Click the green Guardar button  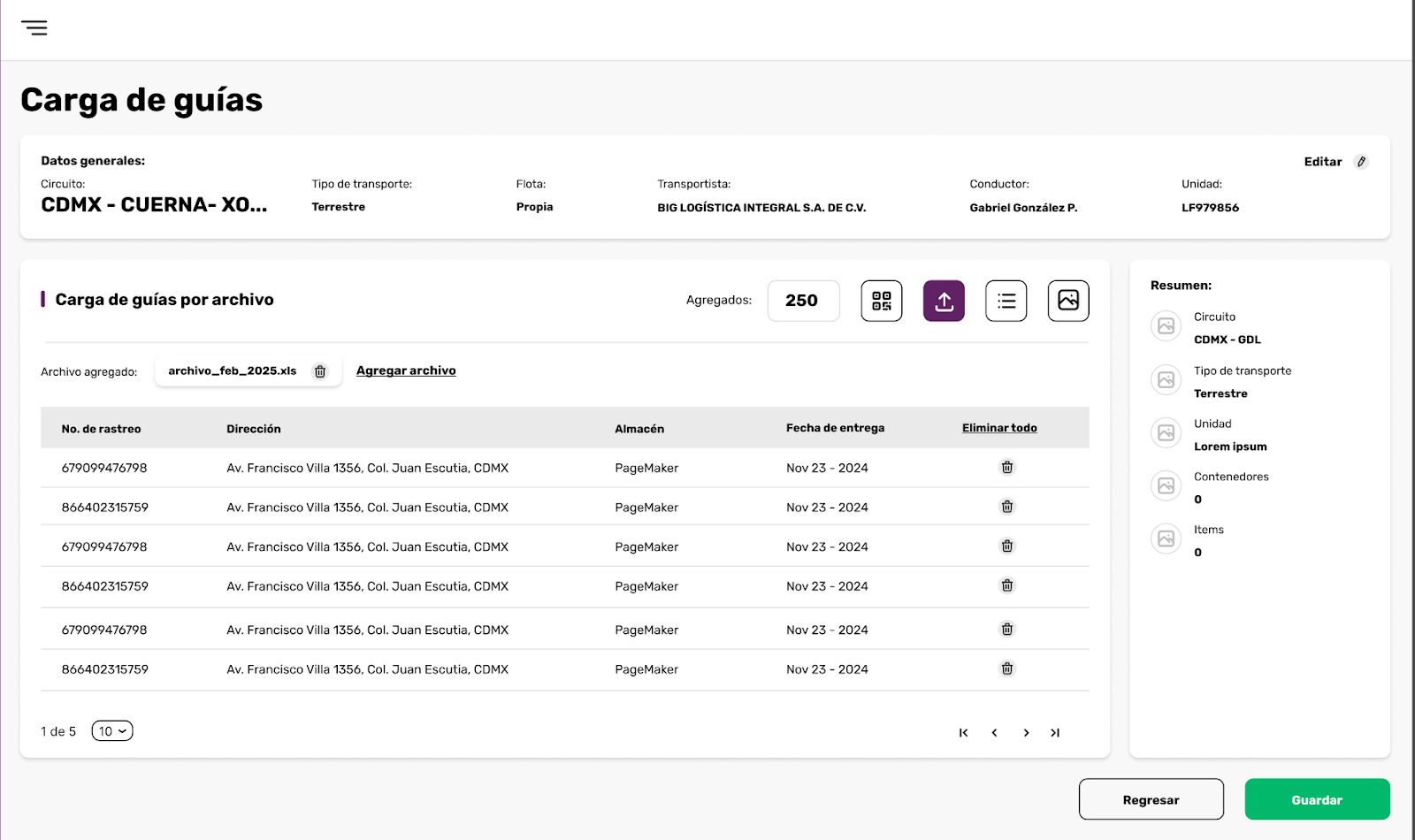(x=1318, y=799)
